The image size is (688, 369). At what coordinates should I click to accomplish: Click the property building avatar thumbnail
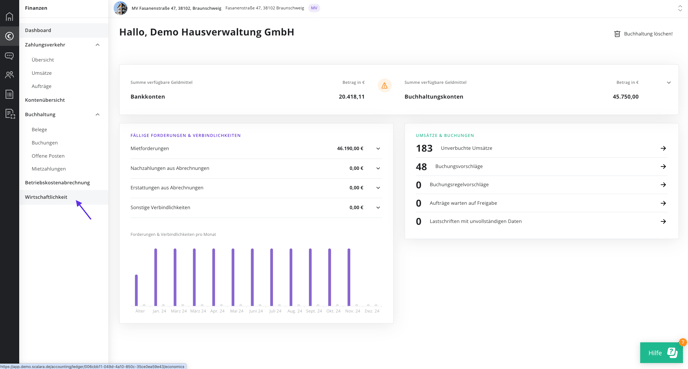pos(120,8)
